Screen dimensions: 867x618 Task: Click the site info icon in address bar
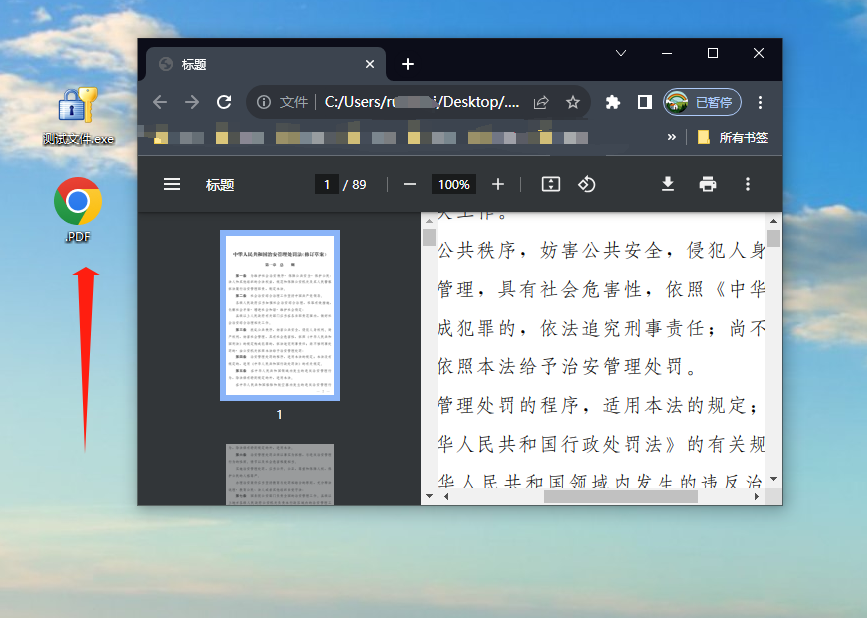pos(264,102)
